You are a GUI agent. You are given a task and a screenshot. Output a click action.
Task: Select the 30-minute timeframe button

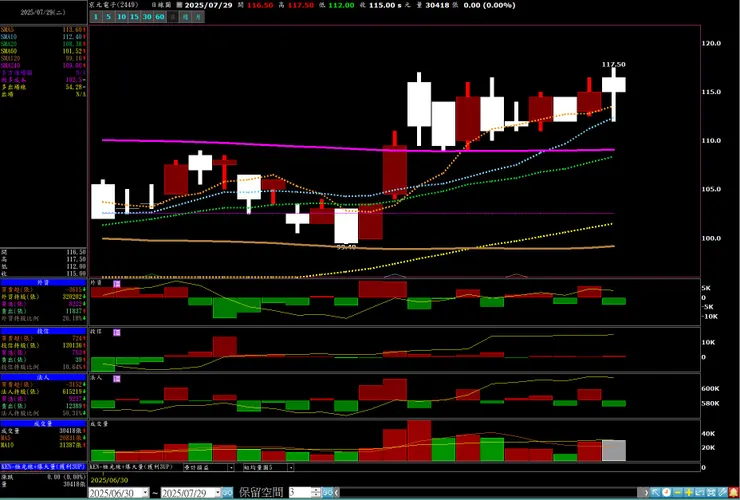click(x=147, y=17)
